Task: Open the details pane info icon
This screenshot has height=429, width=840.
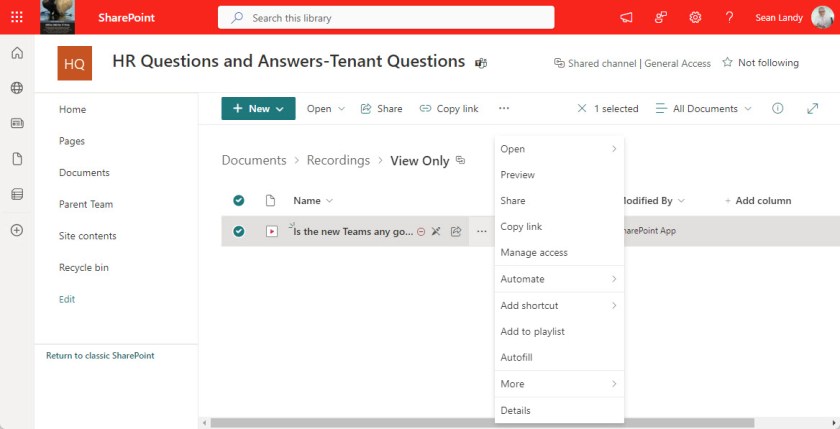Action: point(777,109)
